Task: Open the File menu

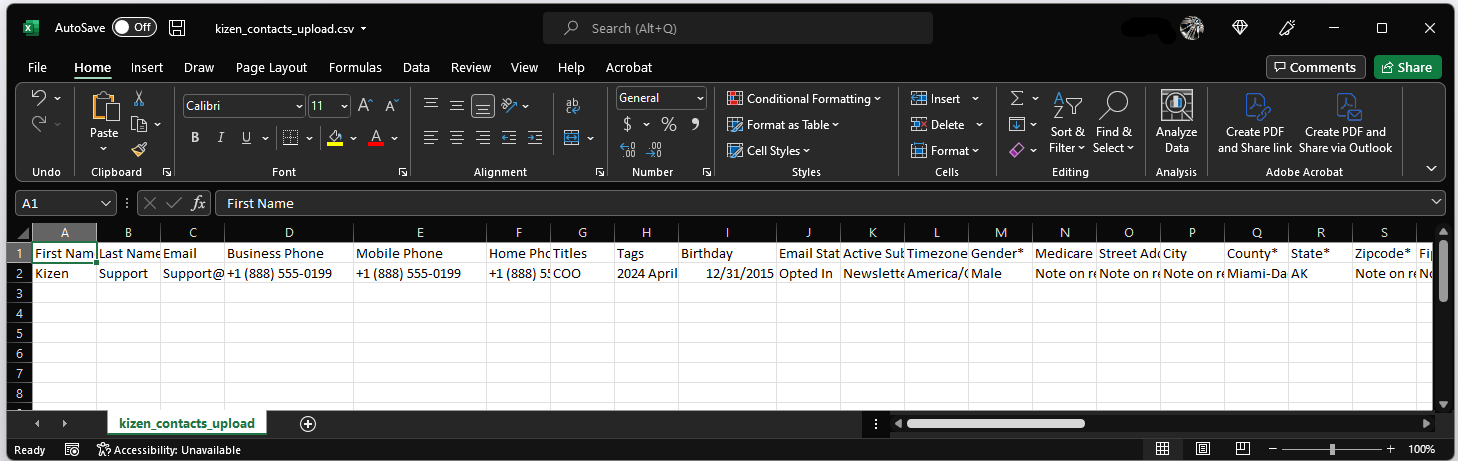Action: [x=37, y=68]
